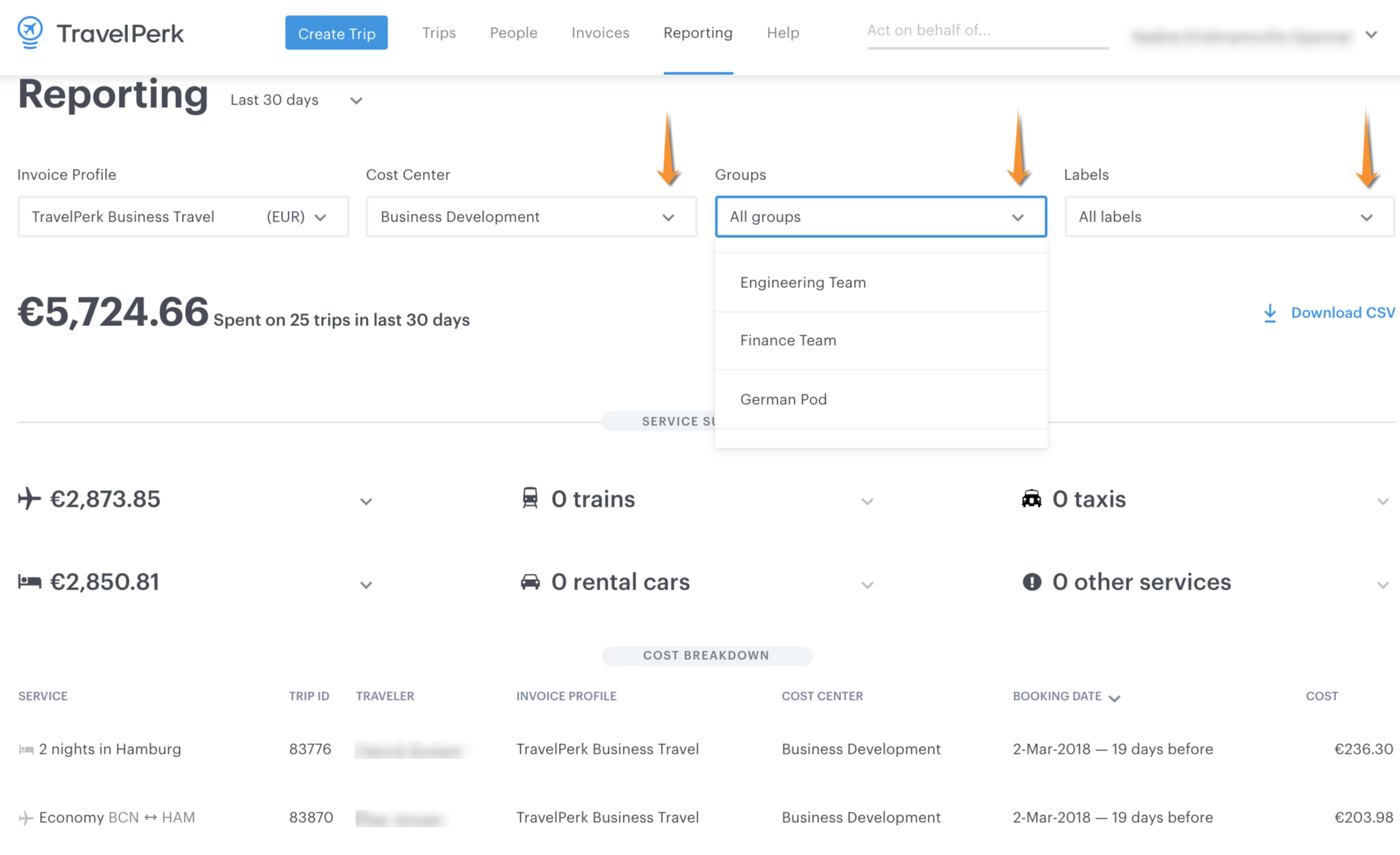Click the exclamation icon for other services
This screenshot has width=1400, height=855.
coord(1031,582)
